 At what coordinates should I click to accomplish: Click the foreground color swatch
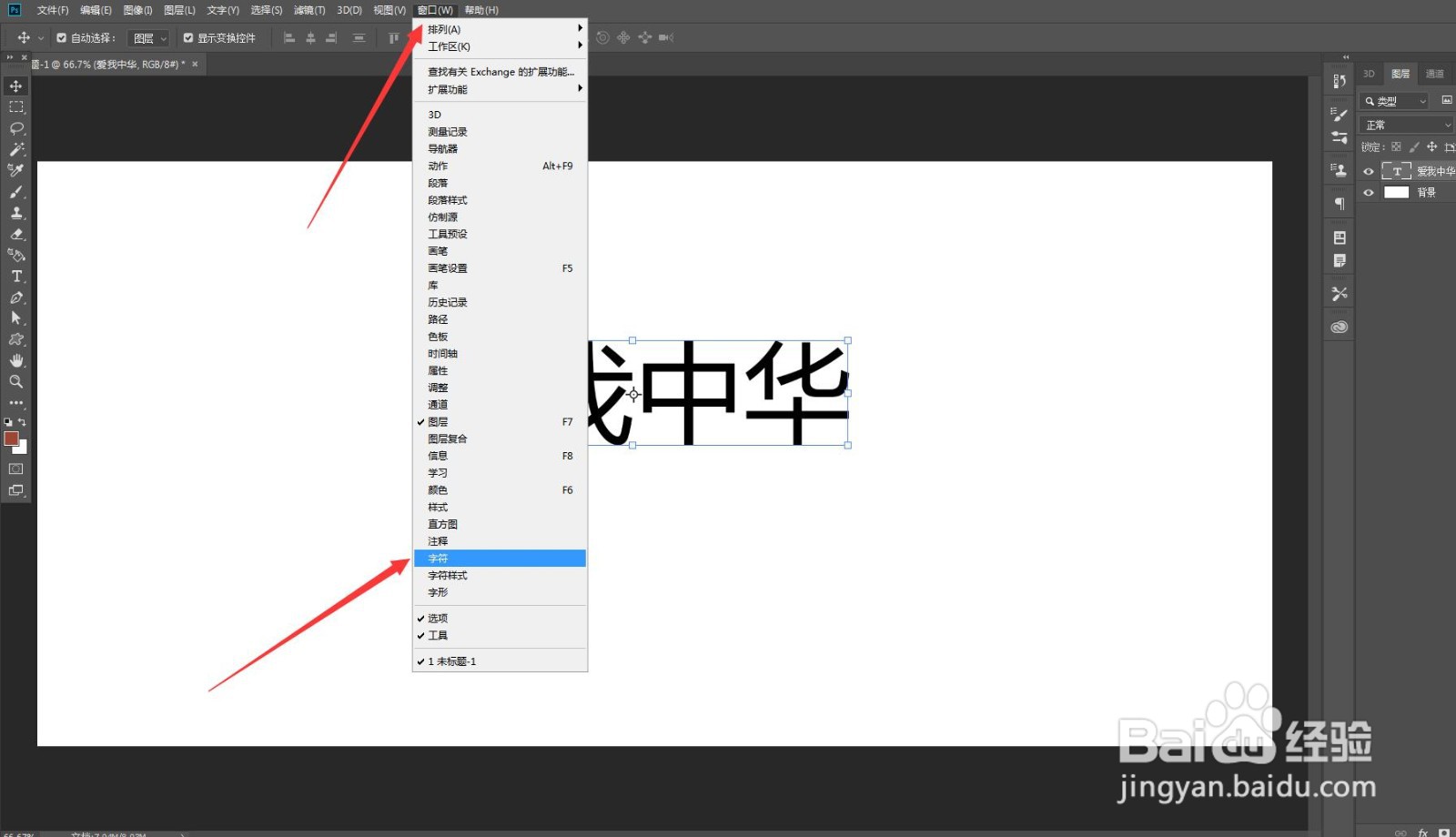11,439
